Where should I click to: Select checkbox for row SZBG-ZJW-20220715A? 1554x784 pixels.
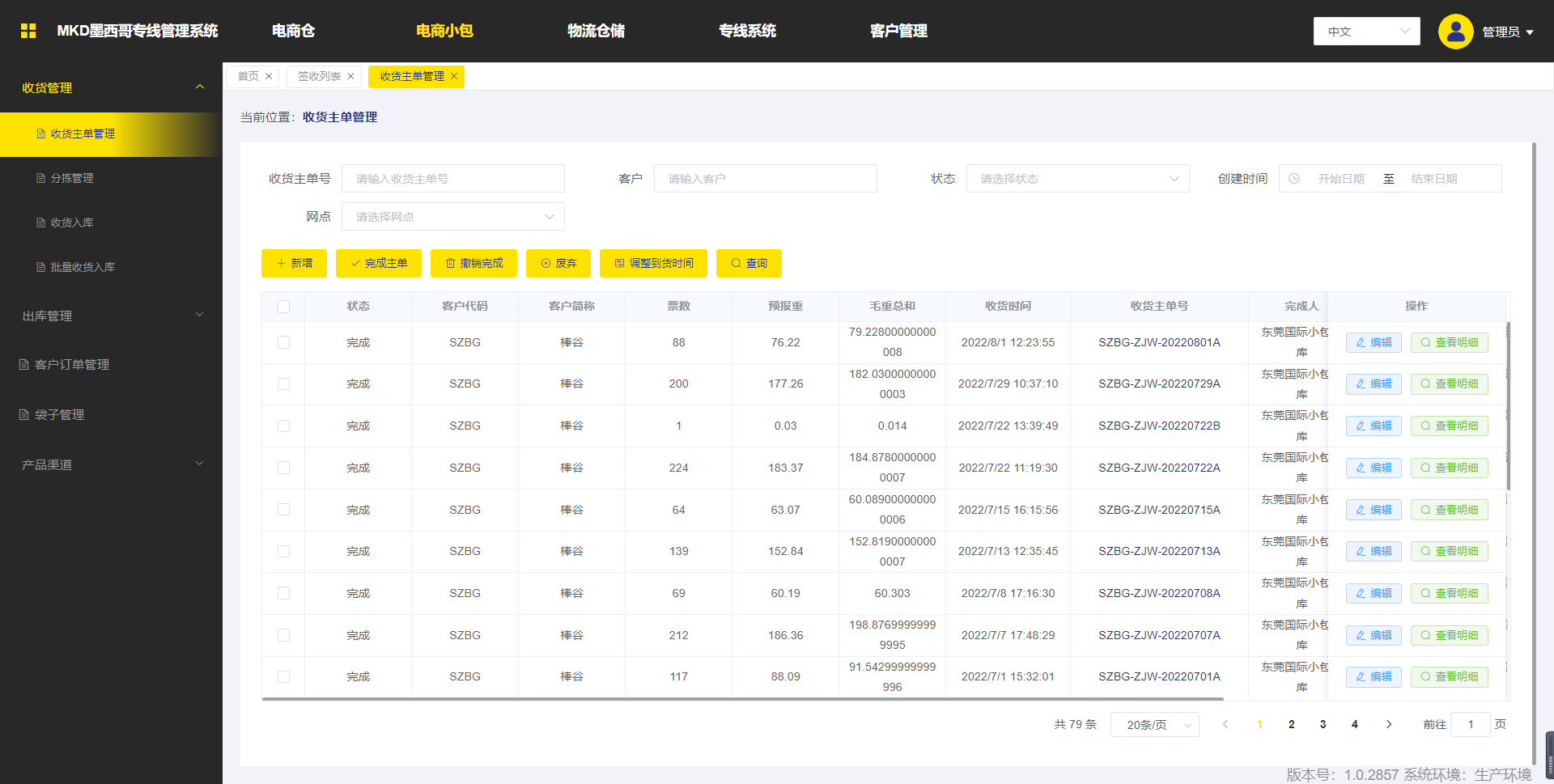coord(283,510)
